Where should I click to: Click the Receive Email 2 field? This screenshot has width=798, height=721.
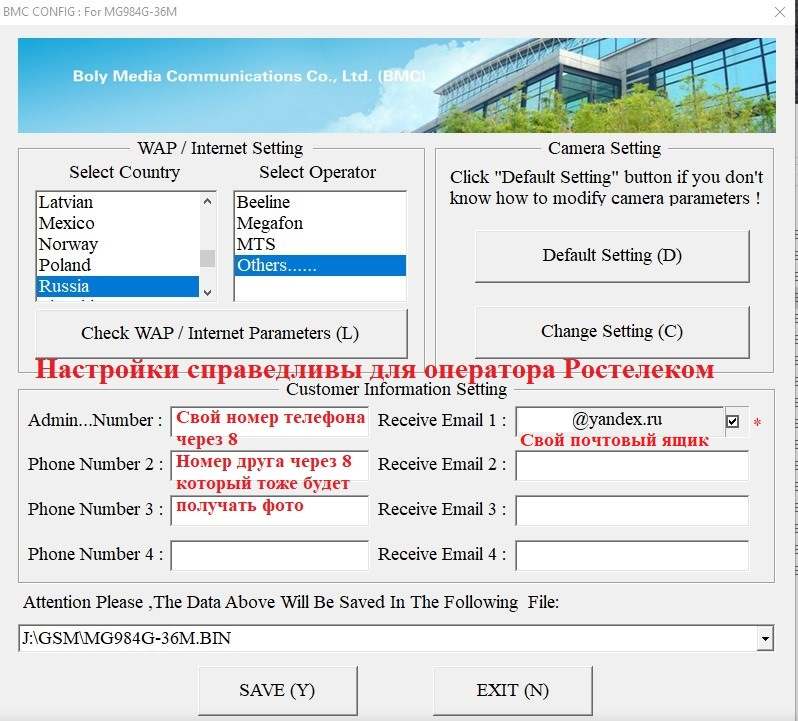[632, 466]
